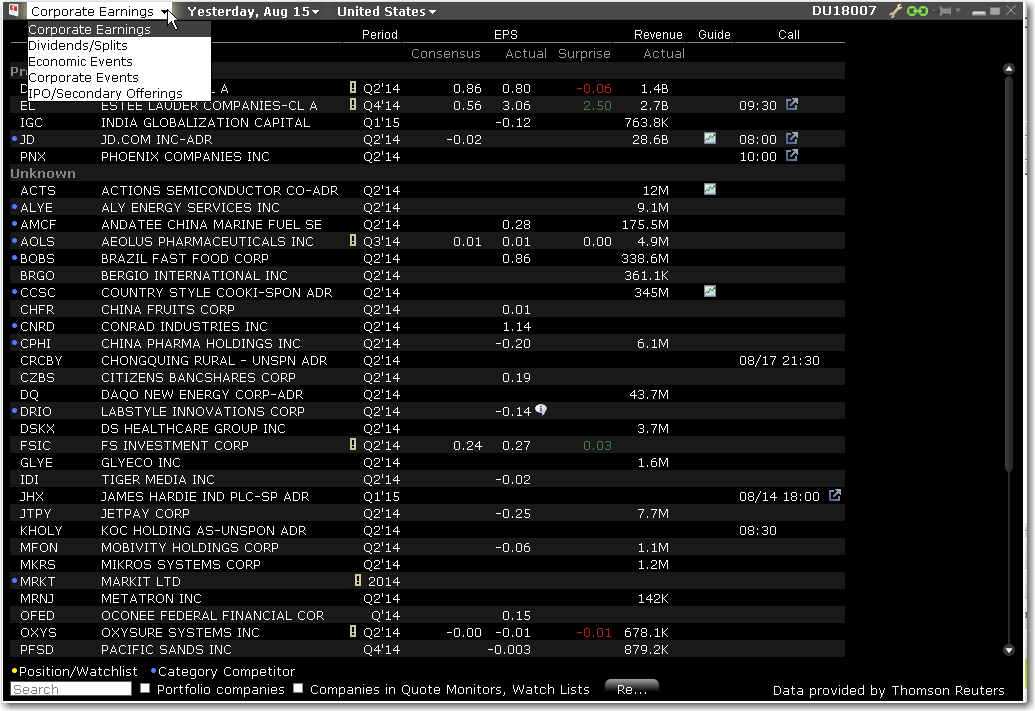Click the 08:30 call time for KHOLY

coord(758,530)
